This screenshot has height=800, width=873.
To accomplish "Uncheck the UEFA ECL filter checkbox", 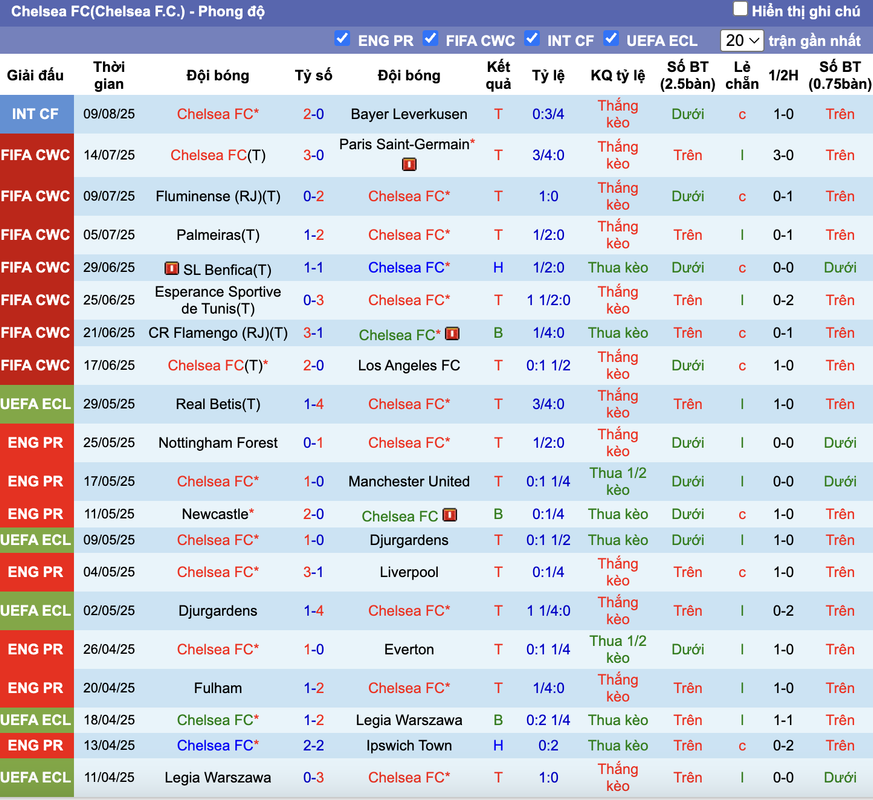I will point(611,38).
